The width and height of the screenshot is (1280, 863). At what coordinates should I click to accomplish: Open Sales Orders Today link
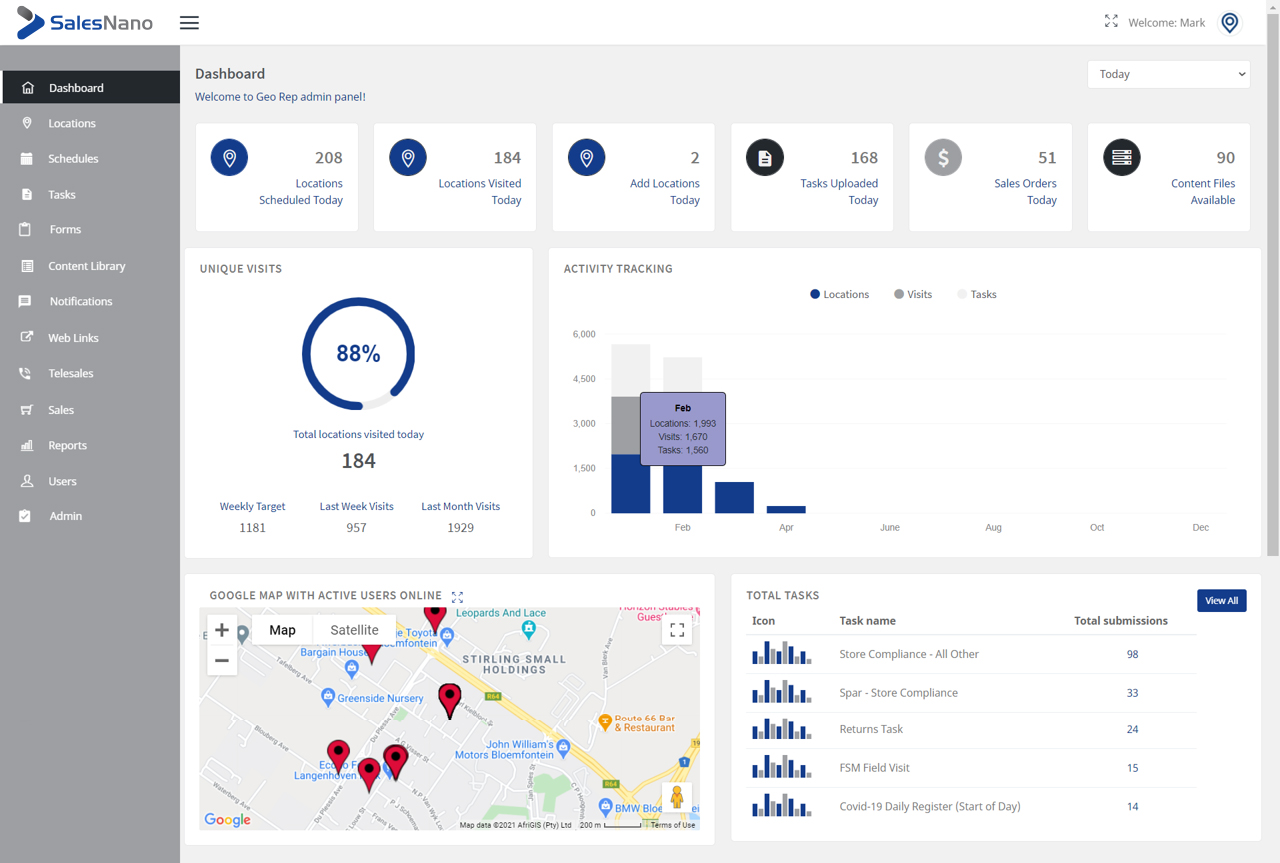1025,192
